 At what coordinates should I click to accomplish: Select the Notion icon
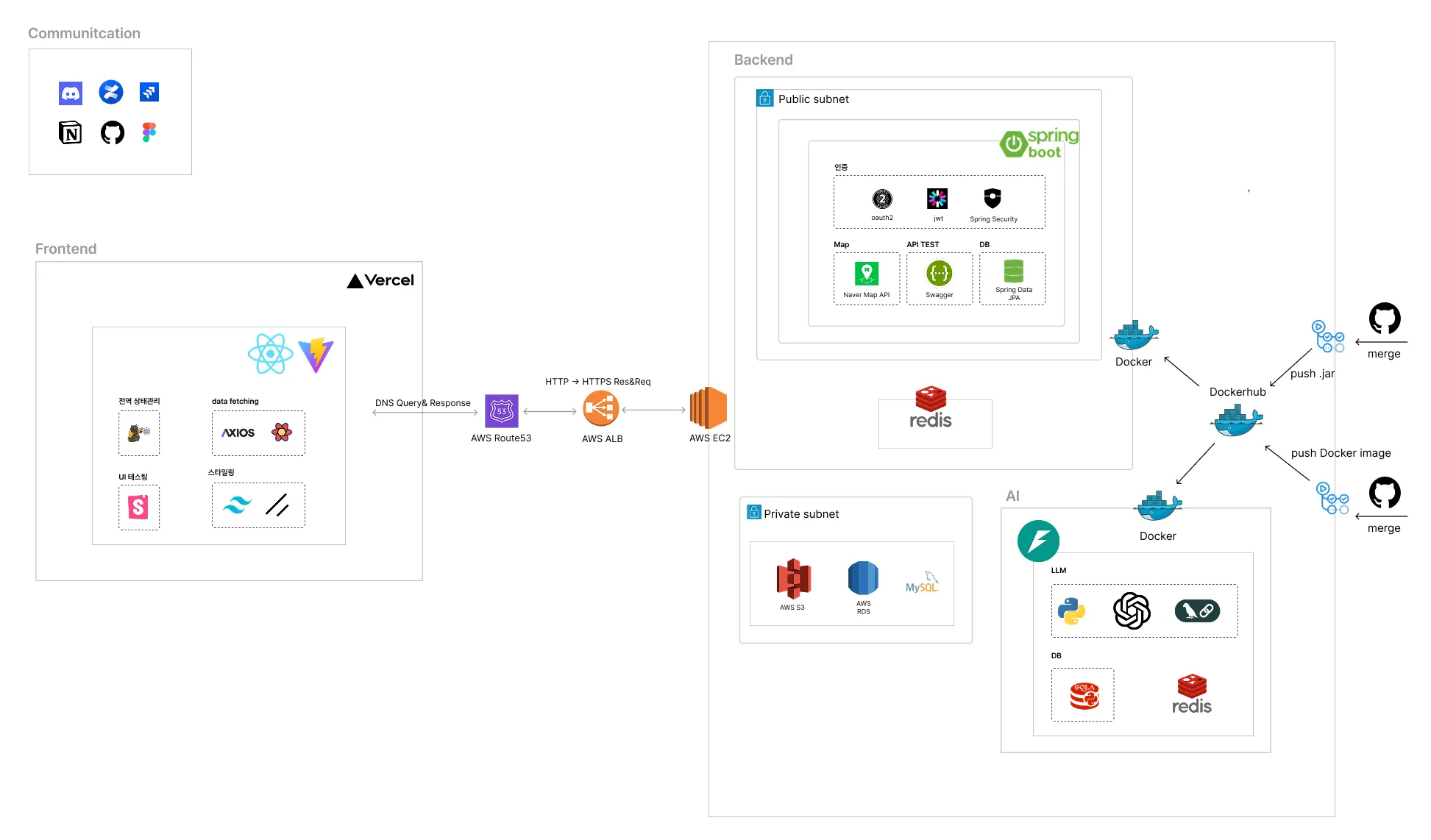pyautogui.click(x=70, y=132)
